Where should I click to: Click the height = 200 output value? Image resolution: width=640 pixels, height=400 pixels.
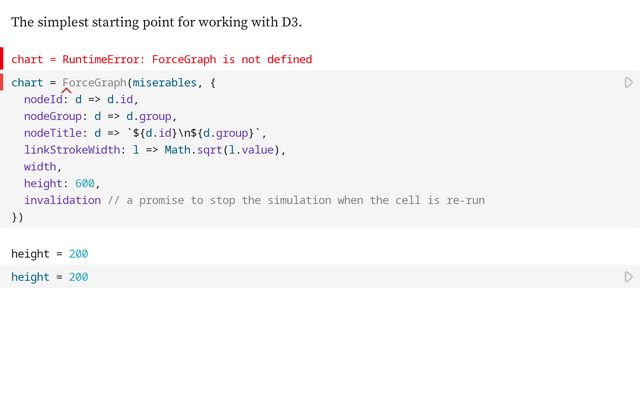(x=79, y=254)
